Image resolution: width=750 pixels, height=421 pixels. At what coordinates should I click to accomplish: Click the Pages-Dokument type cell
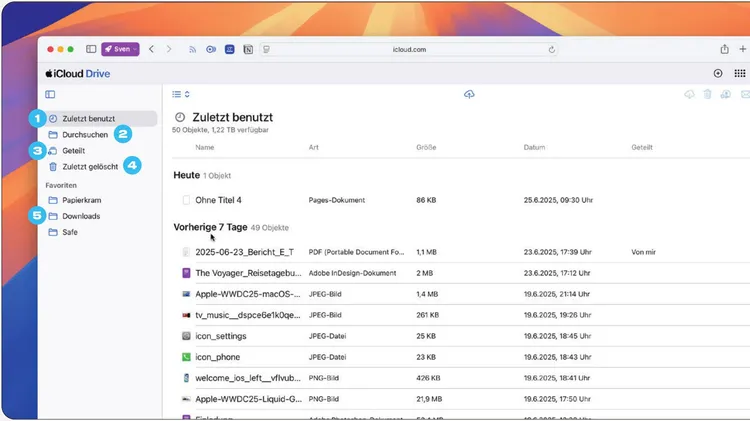click(337, 200)
